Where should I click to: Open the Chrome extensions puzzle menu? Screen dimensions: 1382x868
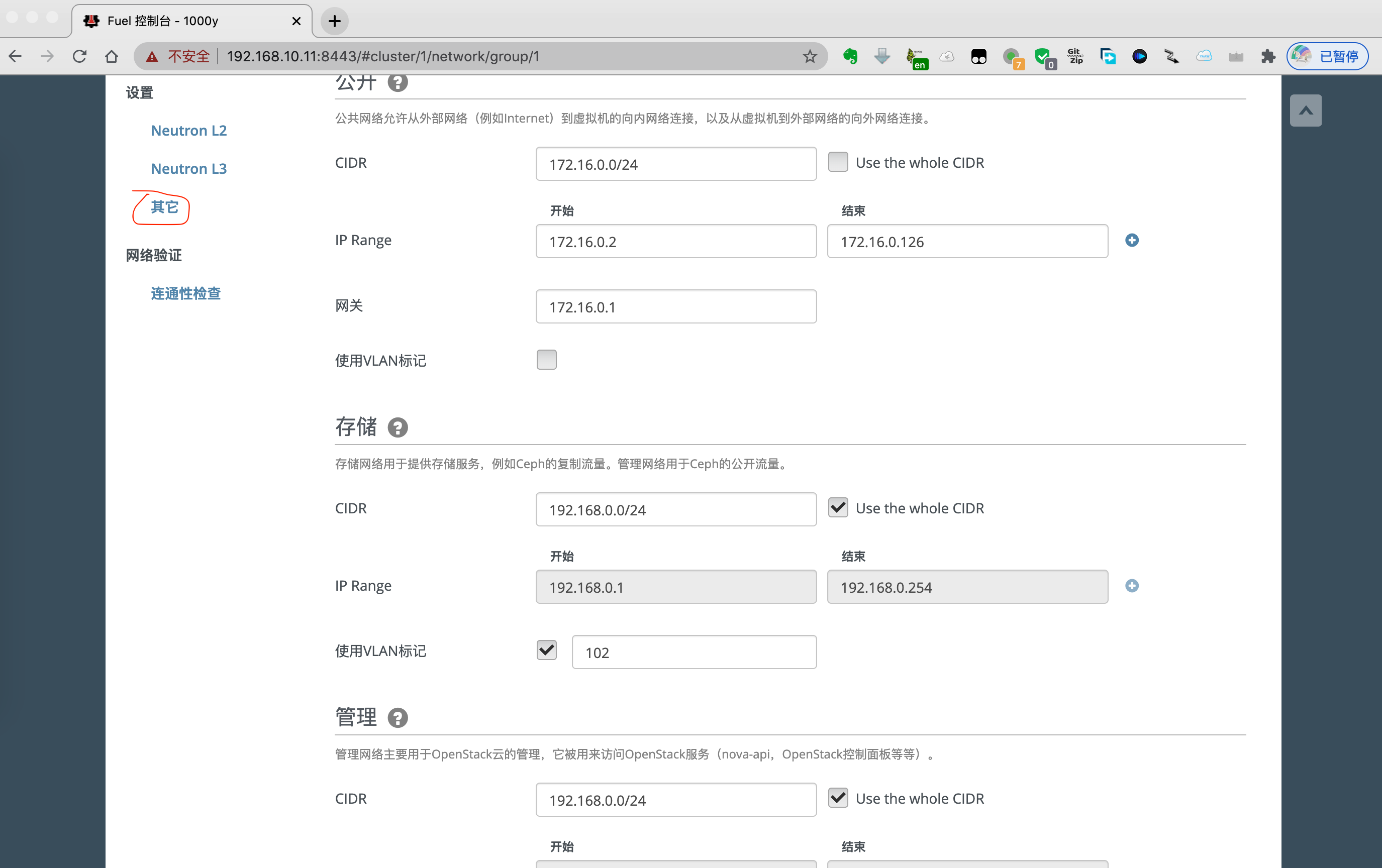(x=1268, y=56)
